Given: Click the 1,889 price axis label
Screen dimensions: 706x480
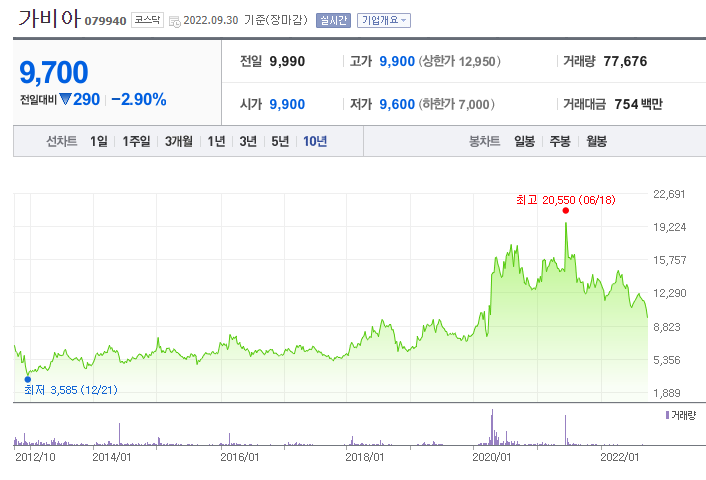Looking at the screenshot, I should click(667, 393).
